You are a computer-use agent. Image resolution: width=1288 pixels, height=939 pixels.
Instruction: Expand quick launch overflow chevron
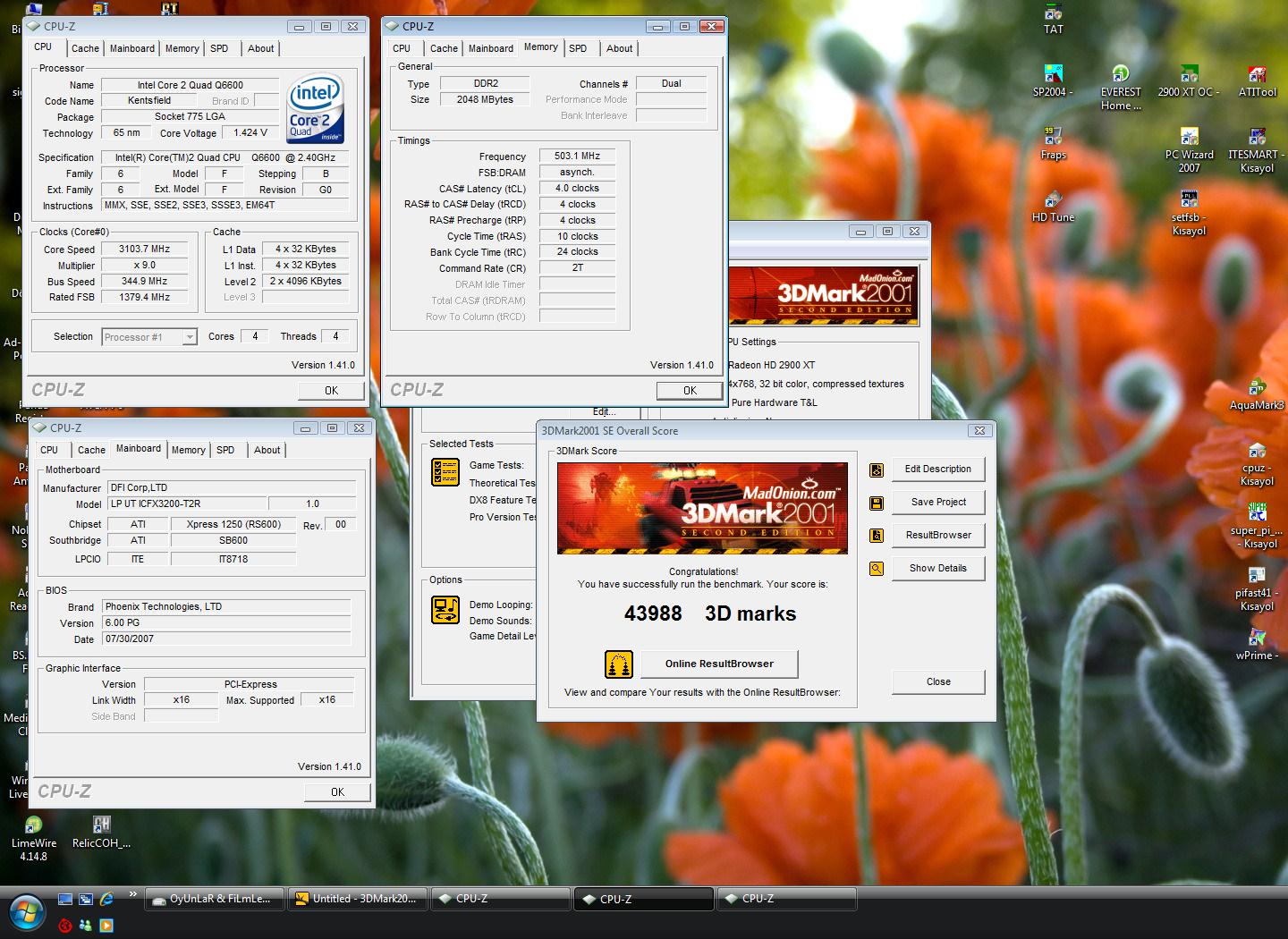point(132,894)
